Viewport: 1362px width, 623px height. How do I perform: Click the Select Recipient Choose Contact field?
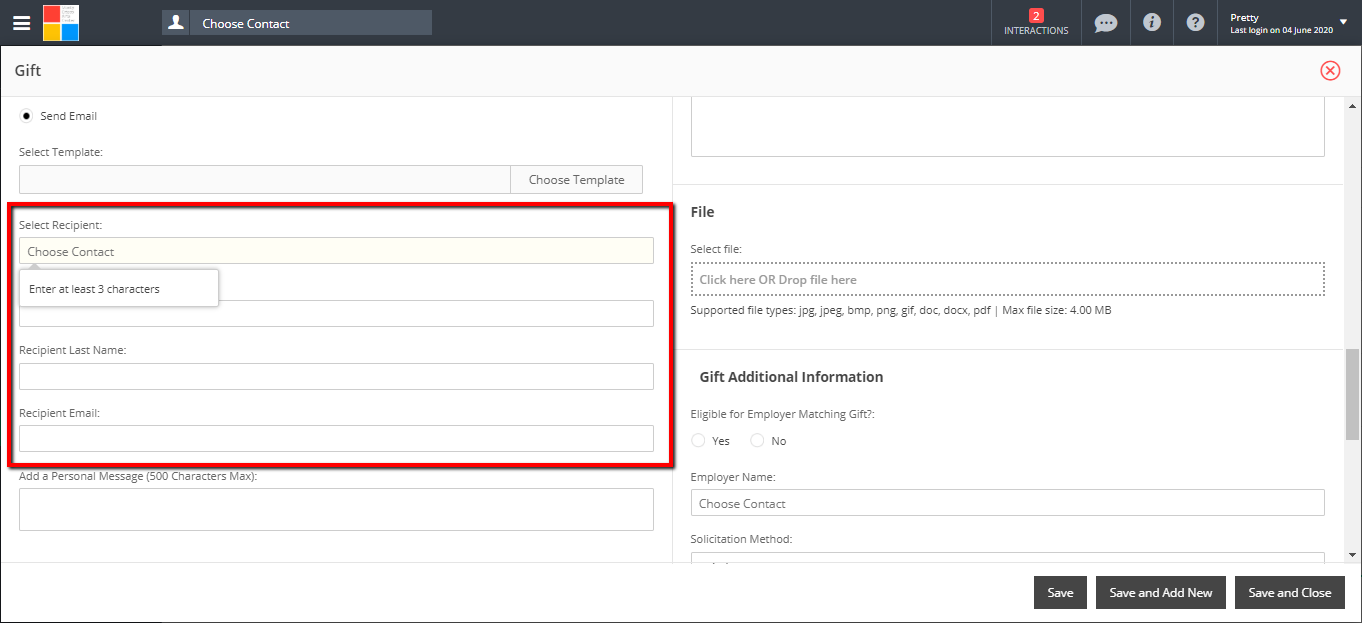click(336, 251)
